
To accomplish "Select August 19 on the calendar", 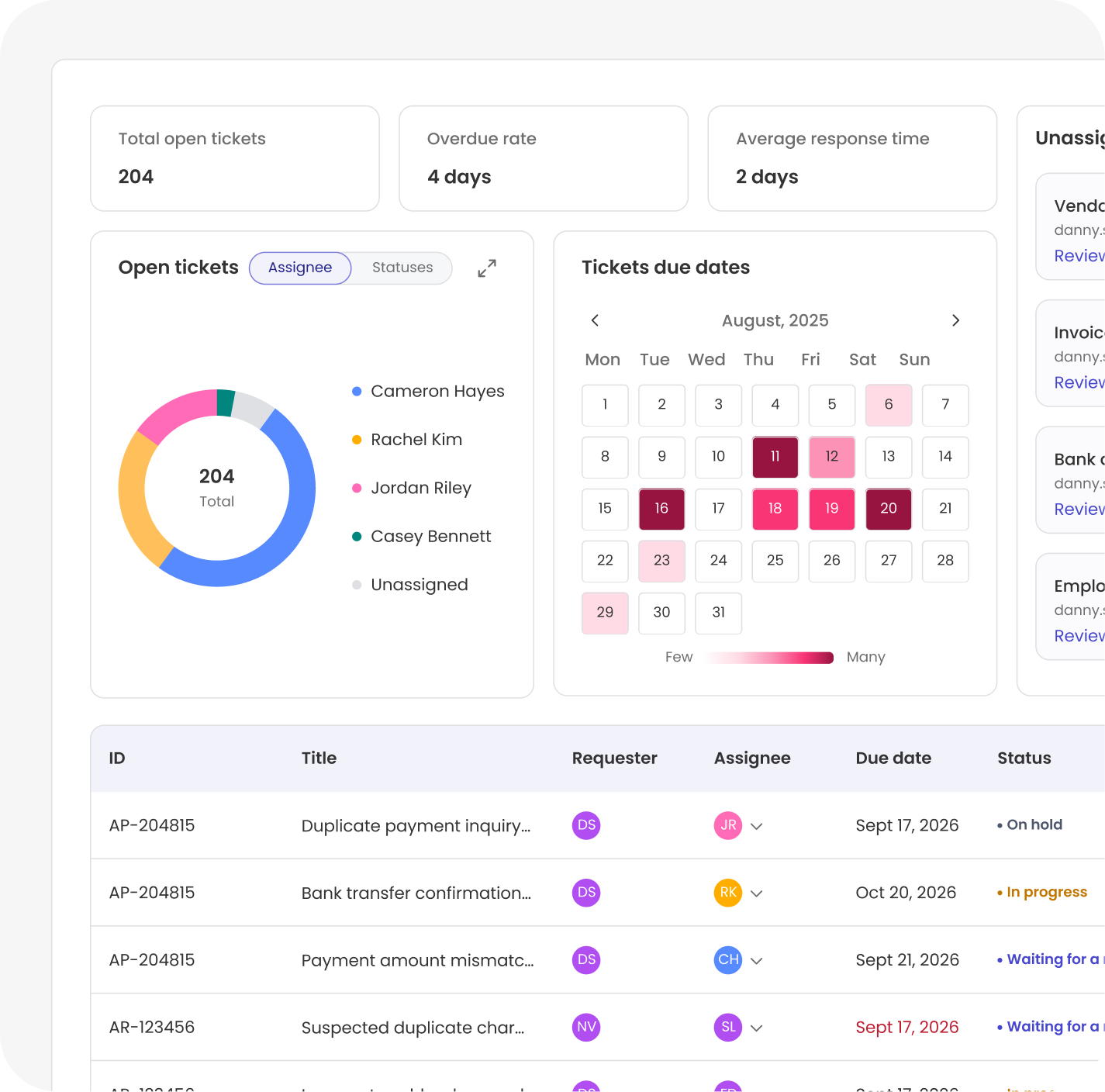I will coord(832,509).
